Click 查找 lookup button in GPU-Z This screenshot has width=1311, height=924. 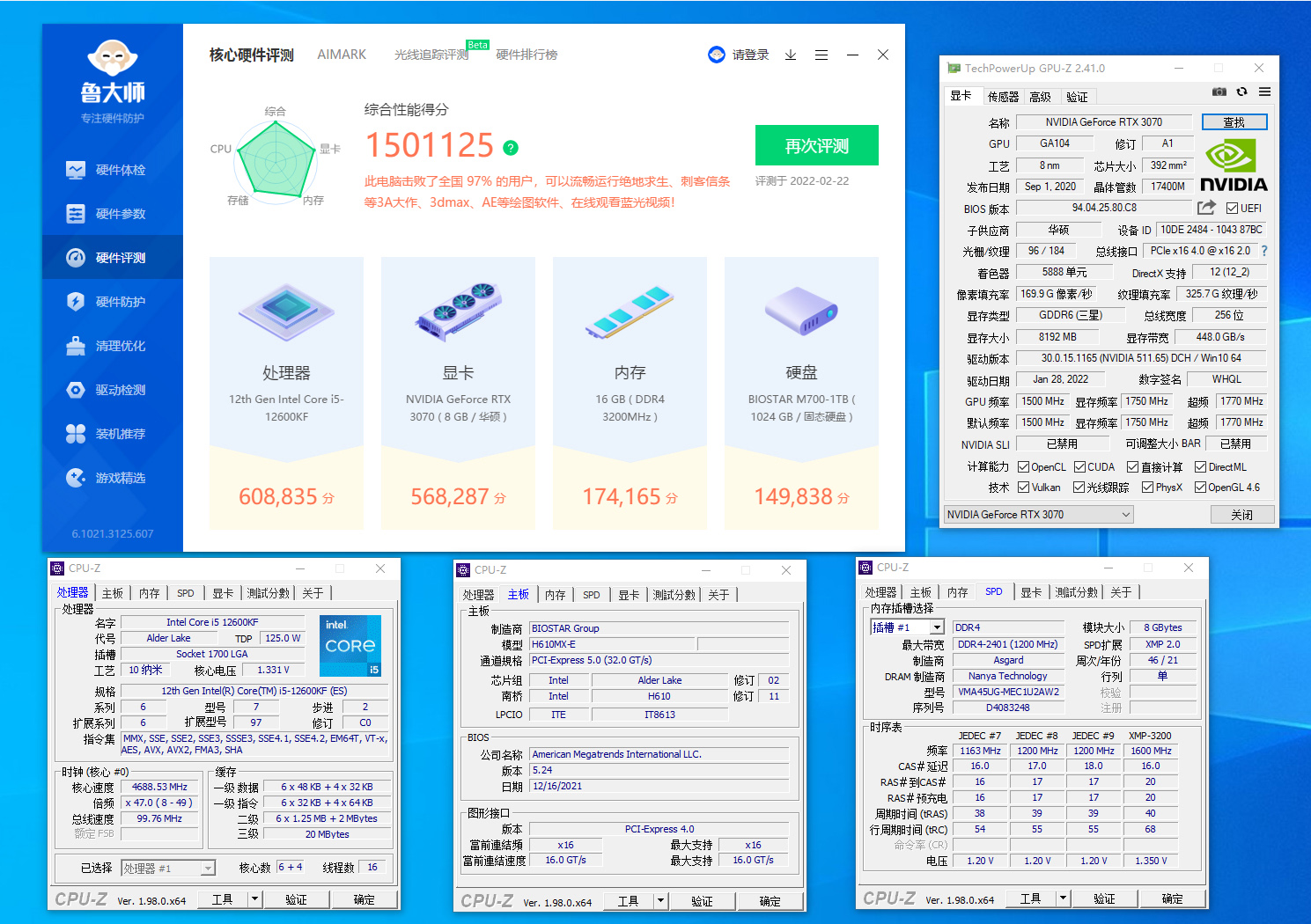click(x=1234, y=122)
